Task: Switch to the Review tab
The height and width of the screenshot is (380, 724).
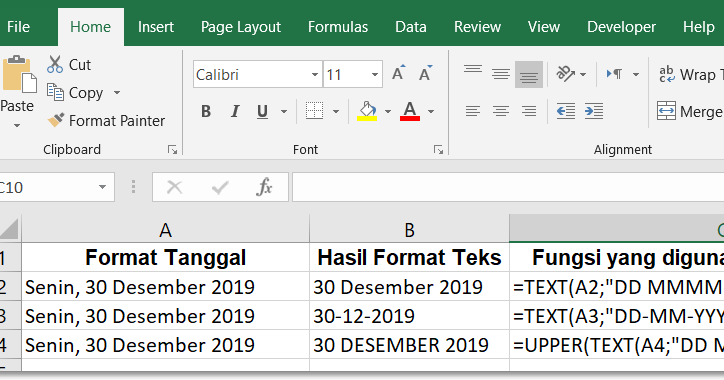Action: [x=477, y=27]
